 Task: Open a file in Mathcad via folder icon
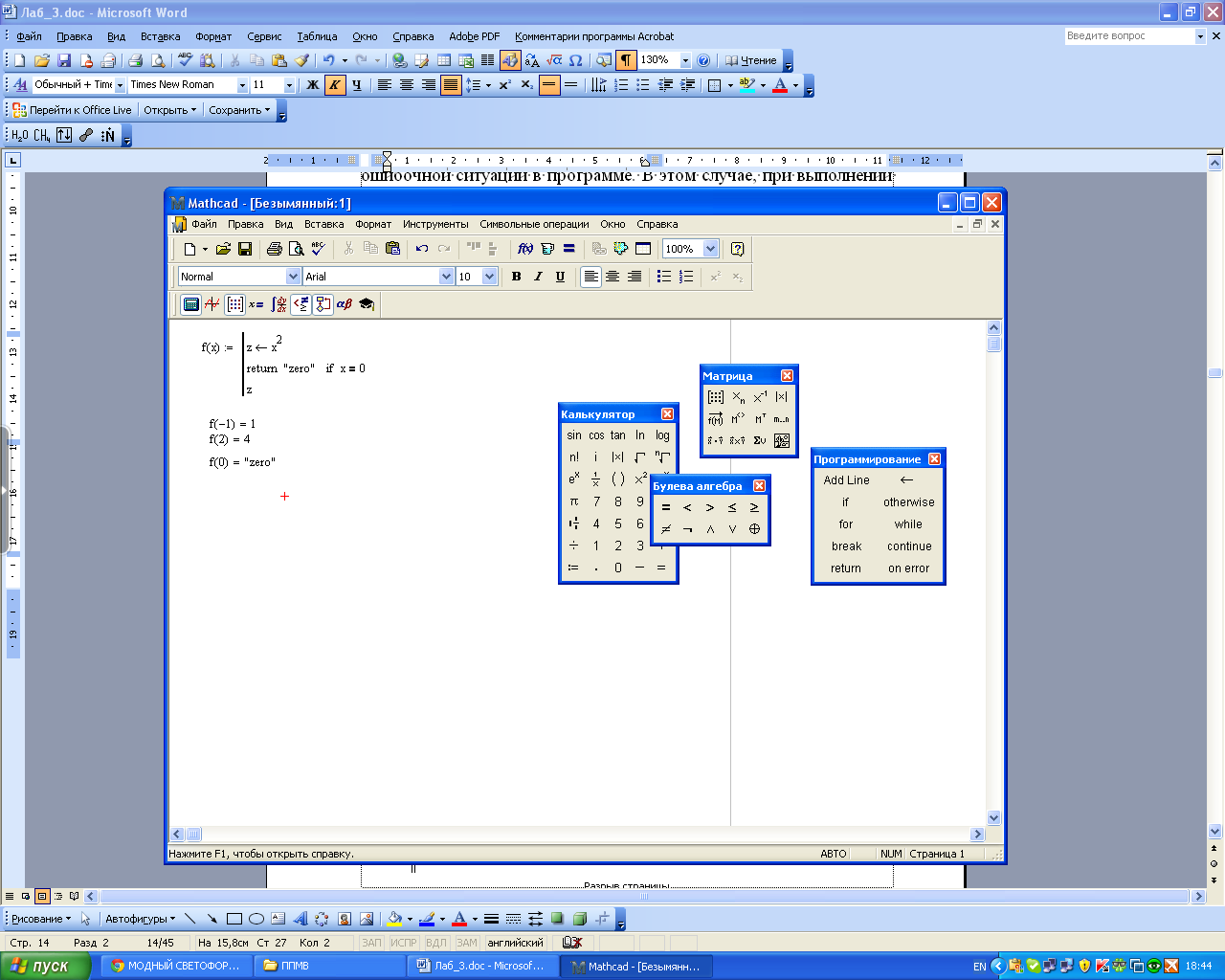click(x=223, y=249)
